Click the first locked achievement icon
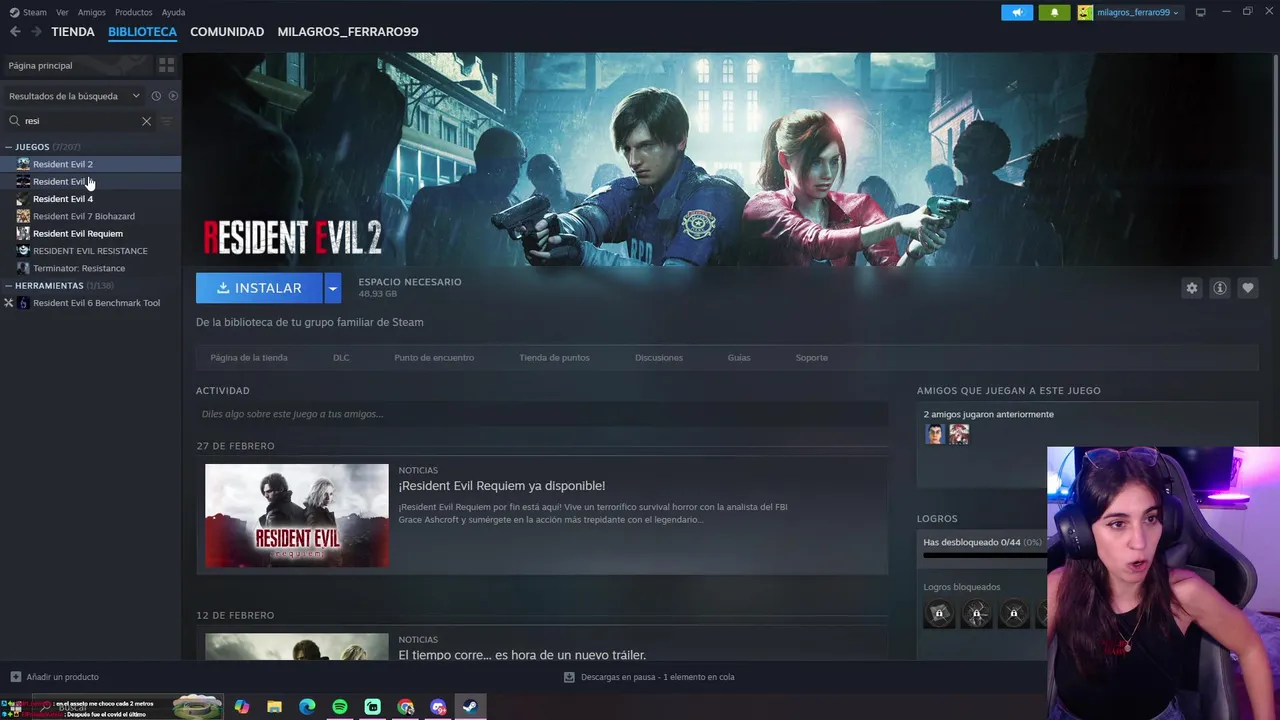The image size is (1280, 720). click(x=939, y=613)
